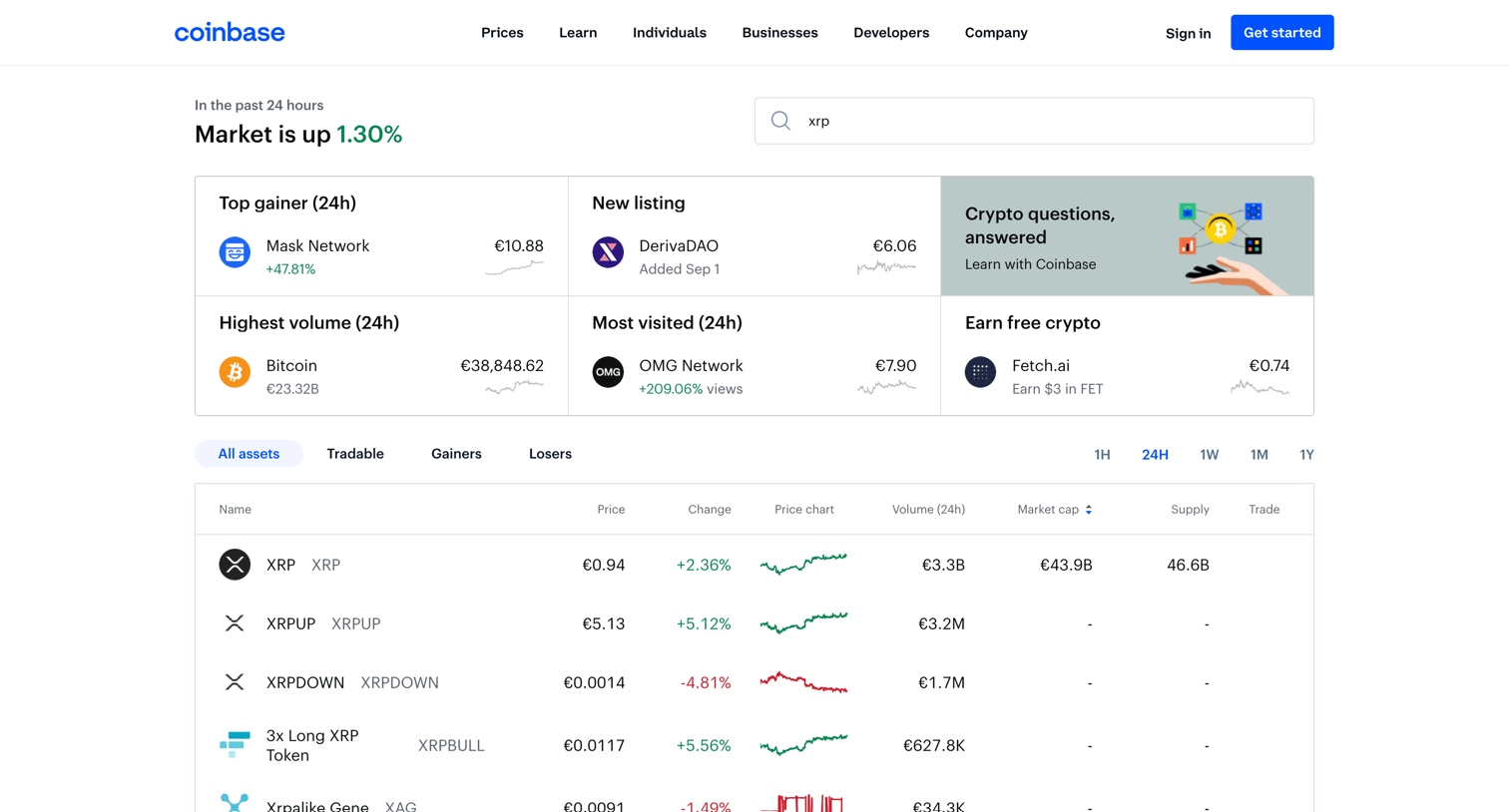Click the Bitcoin sparkline chart
Screen dimensions: 1509x812
[x=514, y=387]
